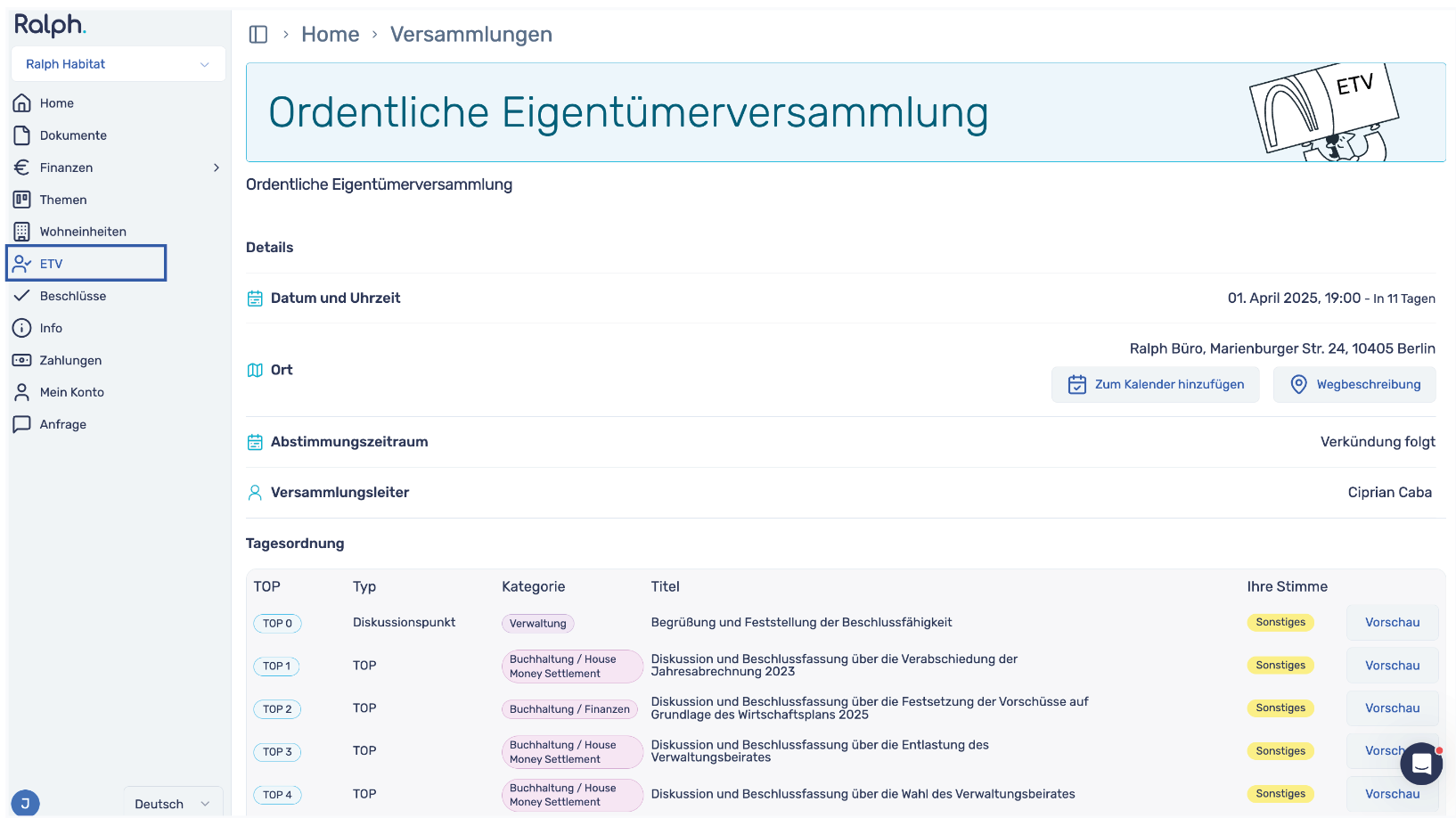
Task: Expand the Finanzen submenu chevron
Action: pyautogui.click(x=216, y=168)
